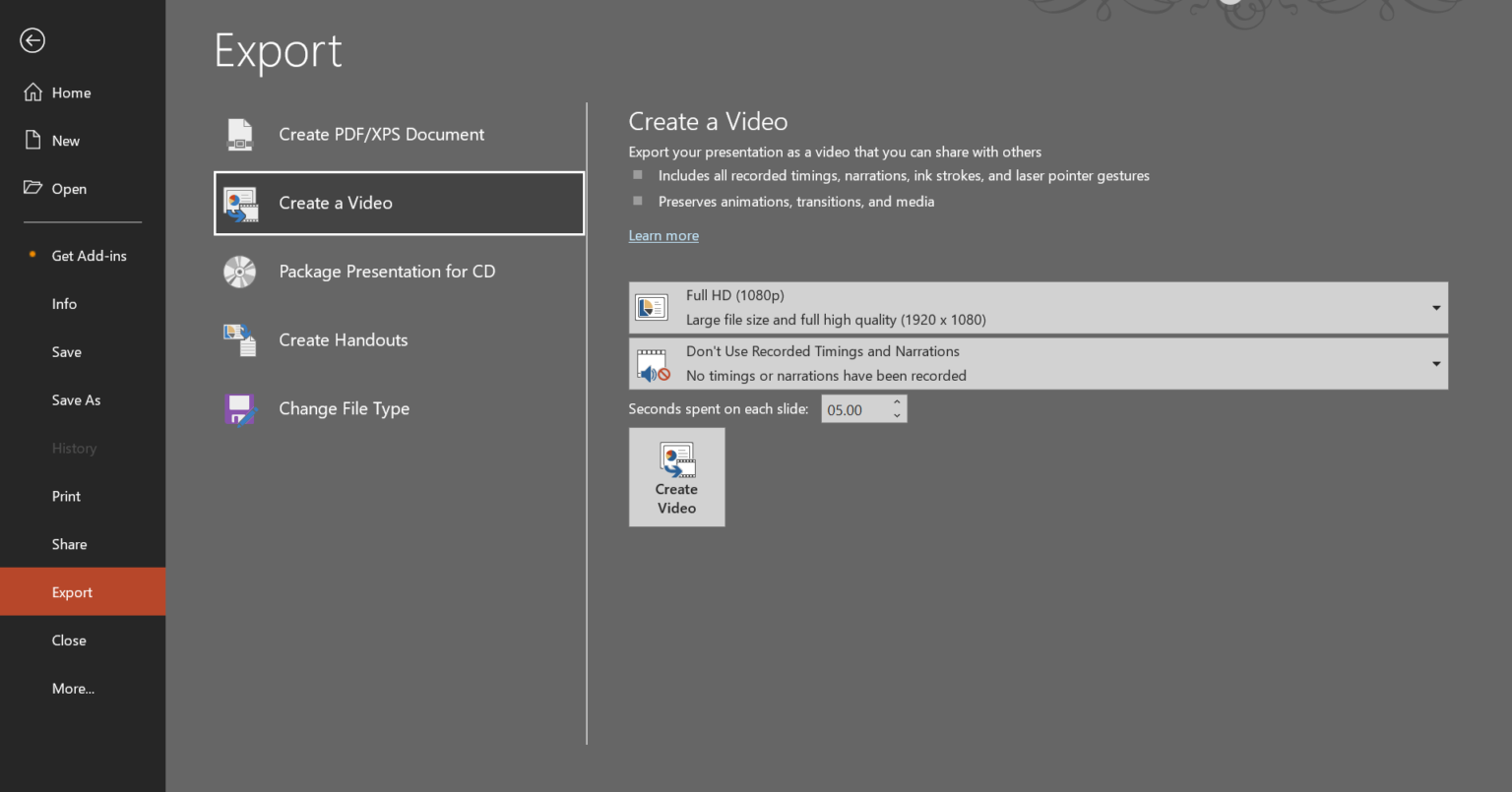Increase seconds spent on each slide
This screenshot has width=1512, height=792.
896,402
